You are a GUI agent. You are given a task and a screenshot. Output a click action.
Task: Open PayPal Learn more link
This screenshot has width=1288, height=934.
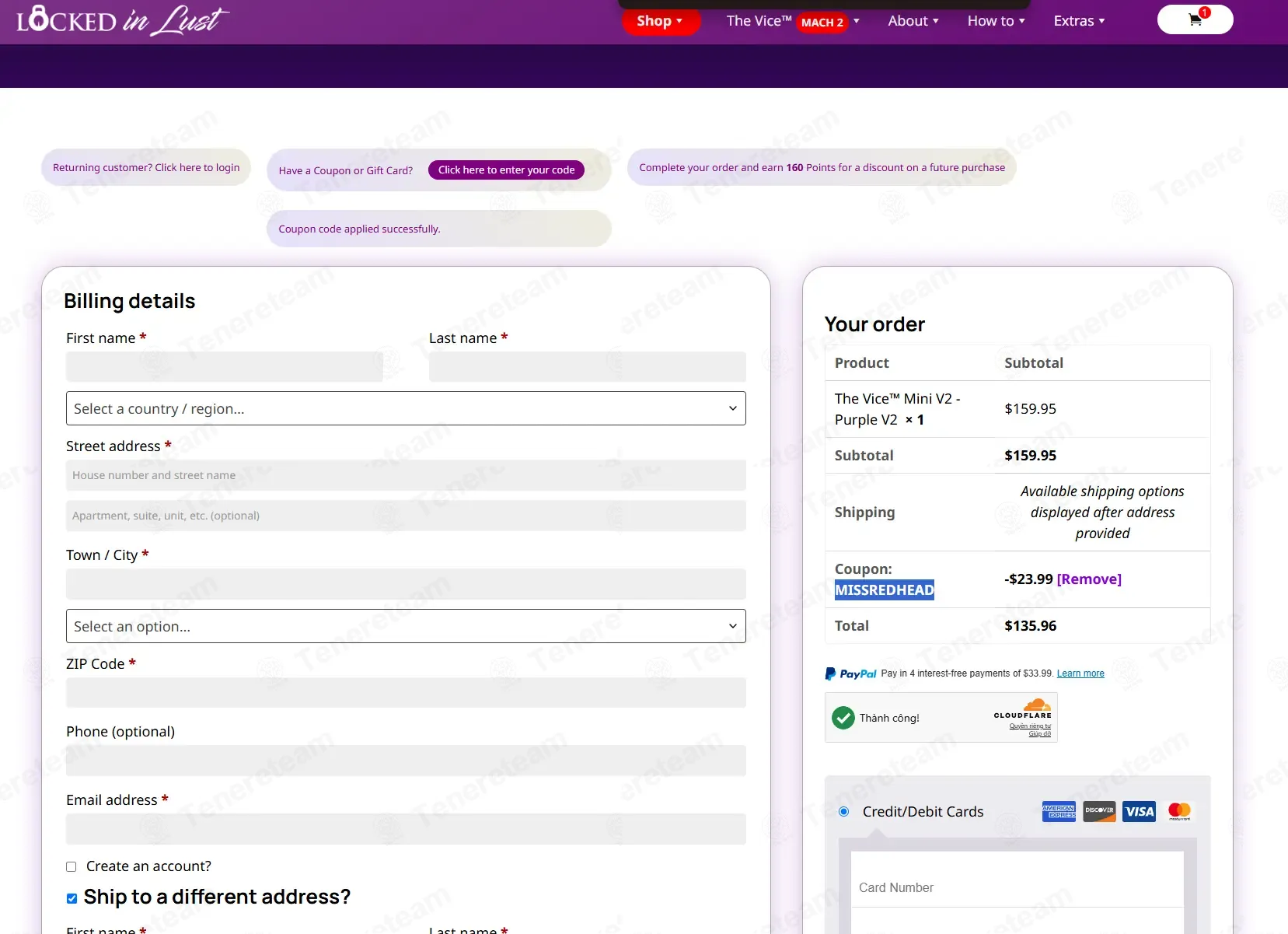point(1080,673)
